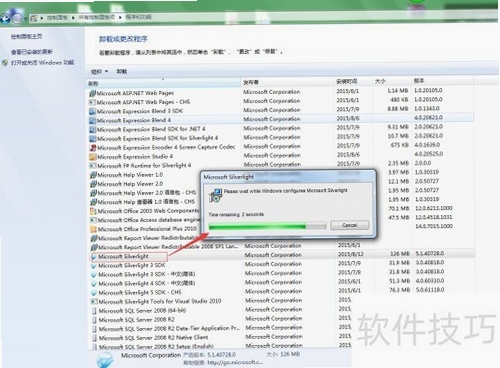Screen dimensions: 500x368
Task: Click the 70.1 MB size cell
Action: pos(398,208)
